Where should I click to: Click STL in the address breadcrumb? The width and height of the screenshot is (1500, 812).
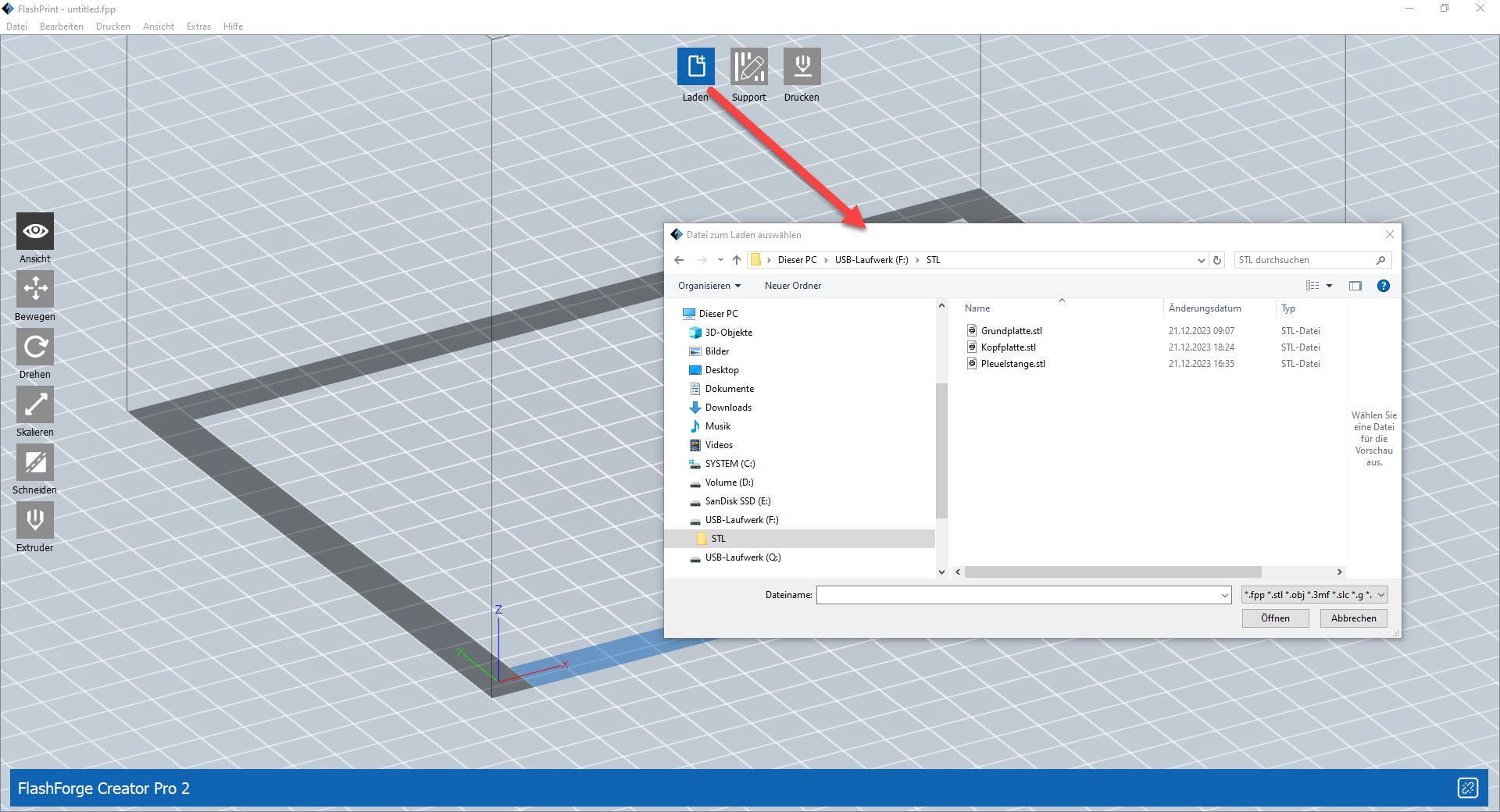pyautogui.click(x=934, y=260)
